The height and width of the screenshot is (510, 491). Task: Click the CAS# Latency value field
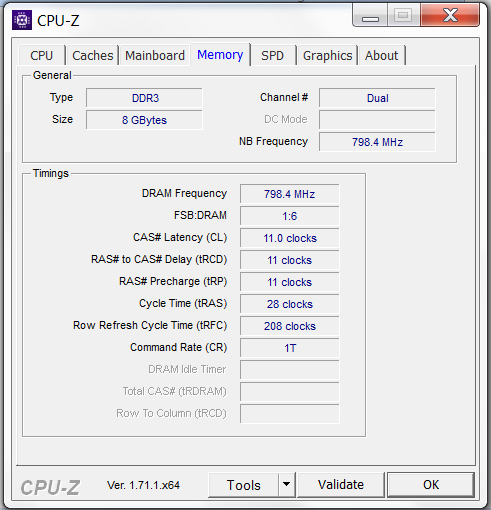(289, 238)
